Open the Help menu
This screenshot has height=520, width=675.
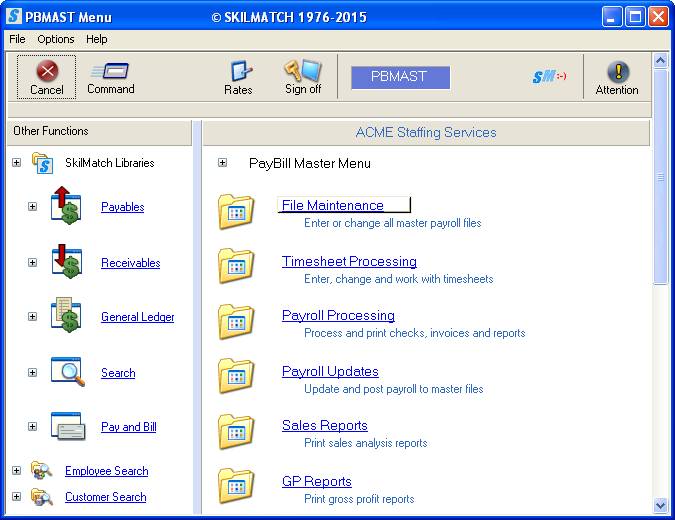(x=96, y=39)
